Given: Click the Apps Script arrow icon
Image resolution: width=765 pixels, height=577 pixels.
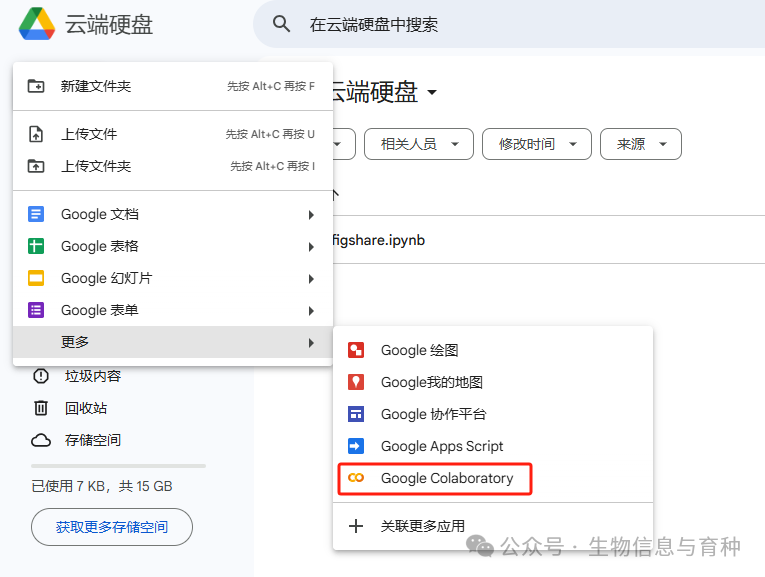Looking at the screenshot, I should point(356,446).
